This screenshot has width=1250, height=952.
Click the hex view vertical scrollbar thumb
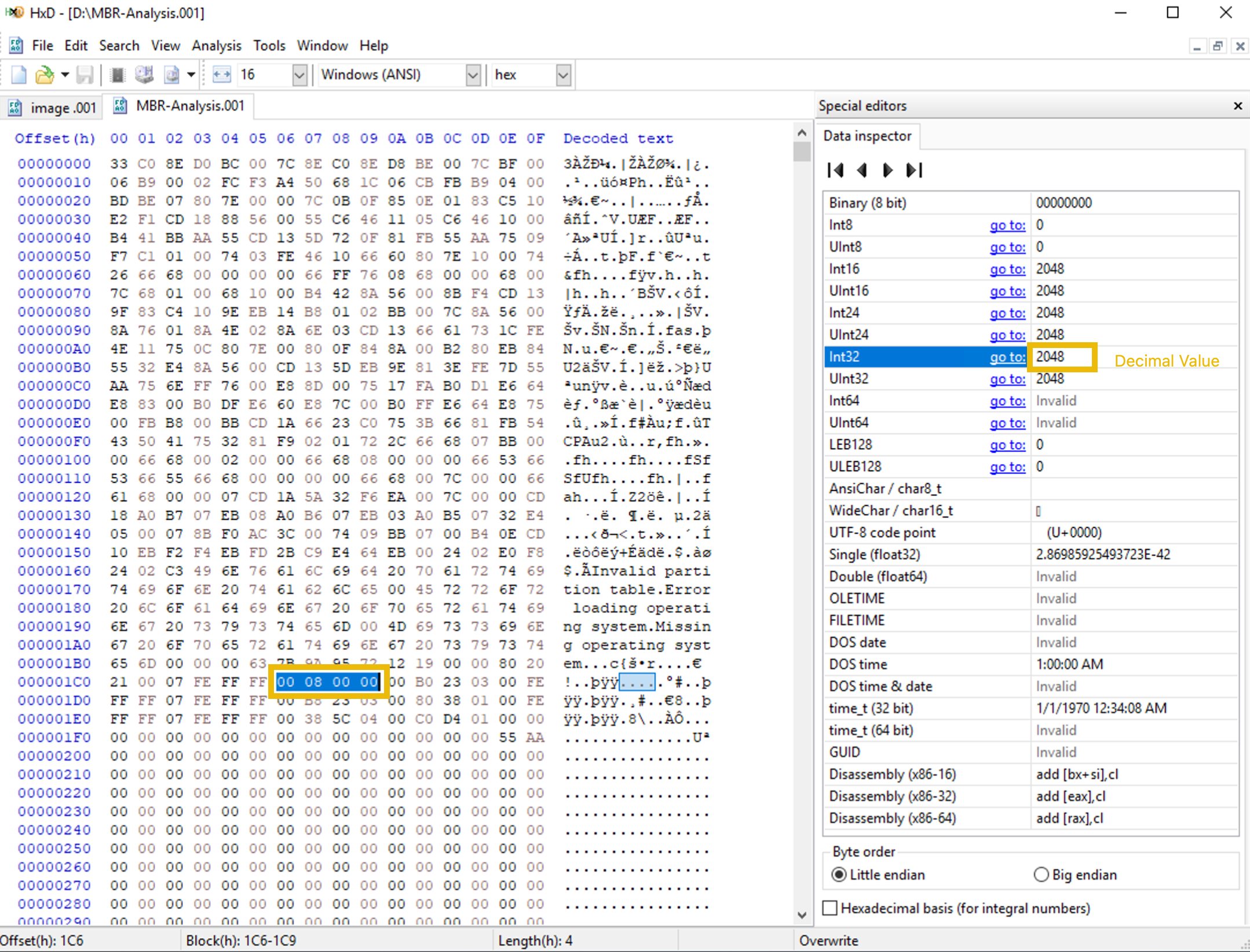802,152
